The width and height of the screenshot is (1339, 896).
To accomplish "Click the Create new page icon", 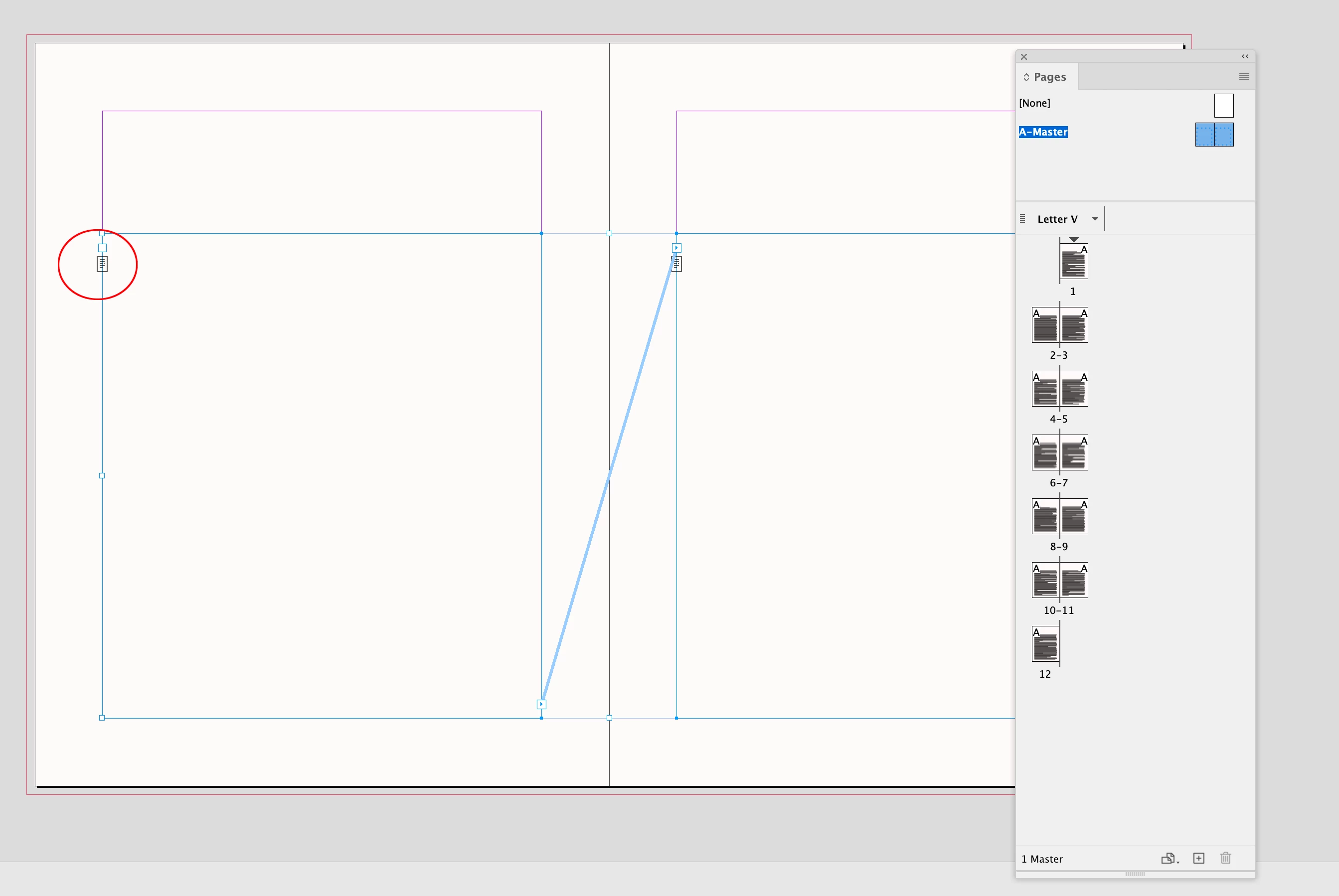I will (x=1199, y=858).
